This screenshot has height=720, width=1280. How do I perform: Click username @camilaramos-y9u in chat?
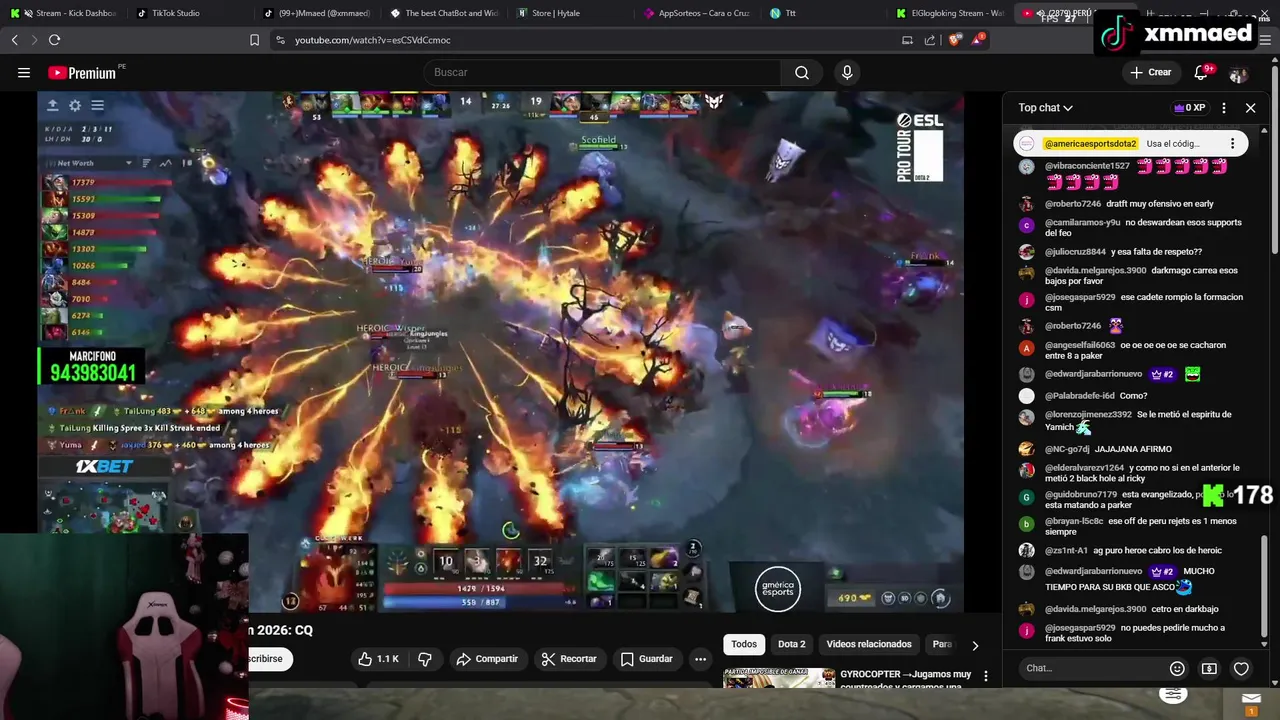point(1083,223)
